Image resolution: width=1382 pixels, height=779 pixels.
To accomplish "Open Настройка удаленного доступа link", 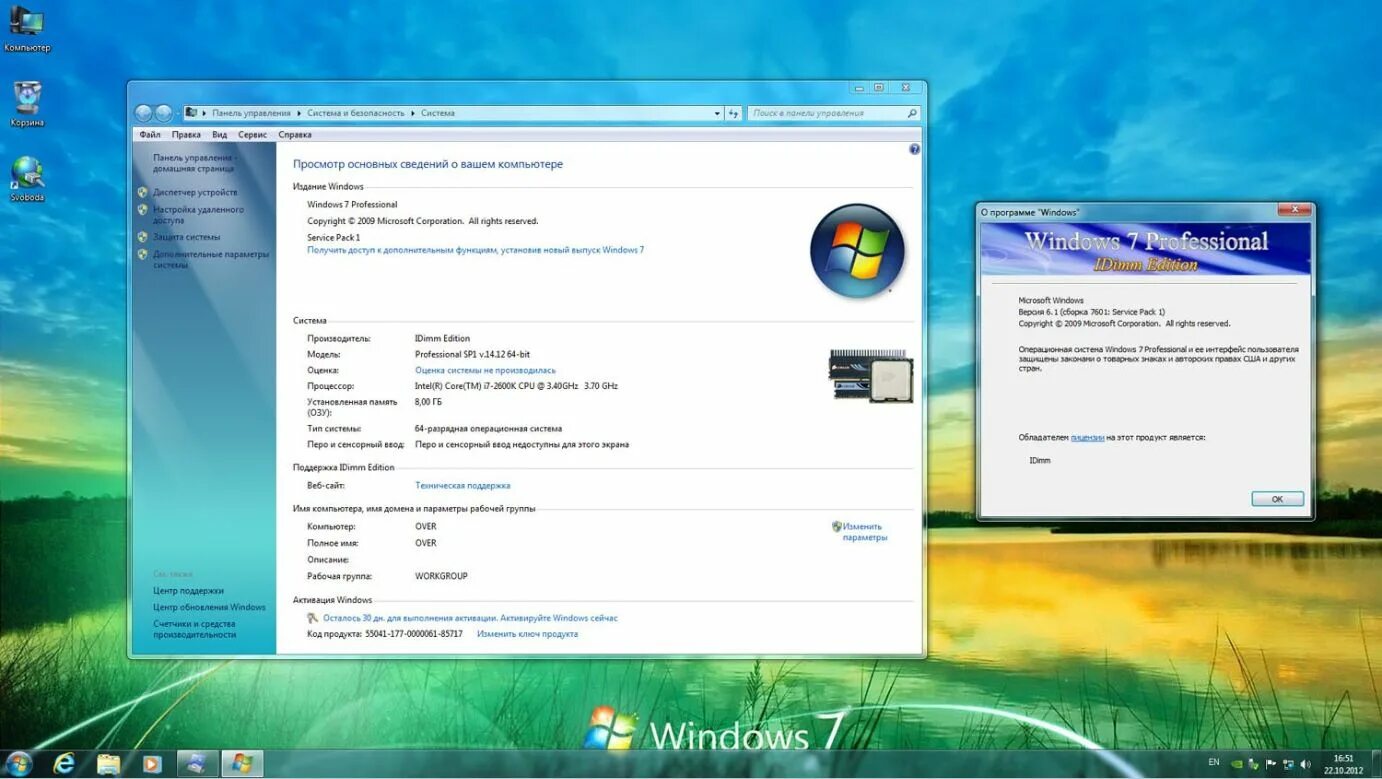I will [x=198, y=215].
